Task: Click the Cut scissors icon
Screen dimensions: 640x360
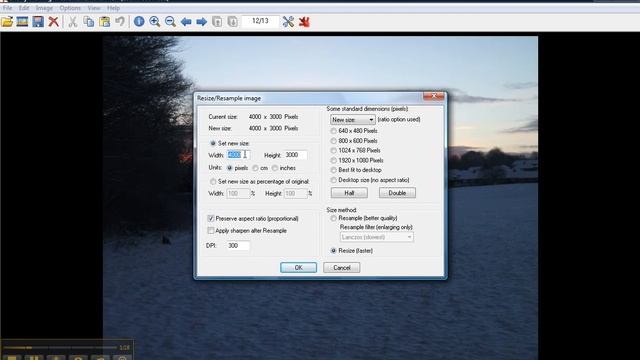Action: coord(73,22)
